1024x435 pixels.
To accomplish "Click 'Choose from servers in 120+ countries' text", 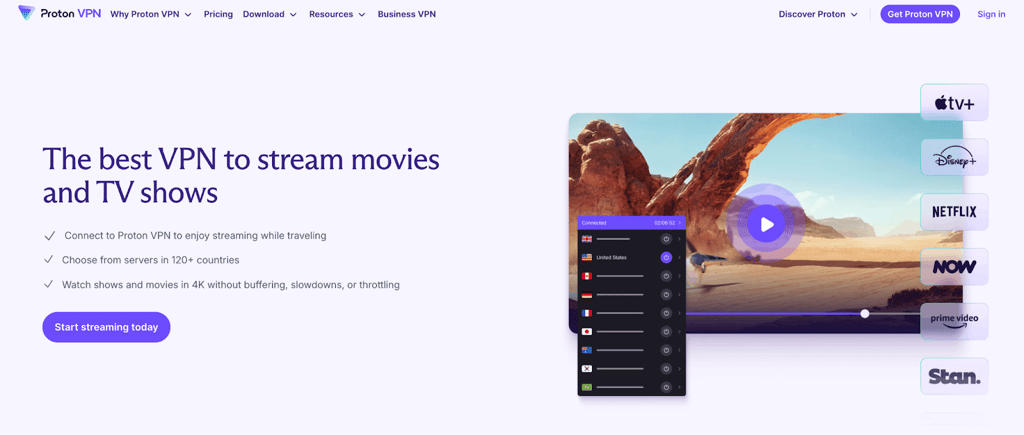I will pyautogui.click(x=151, y=260).
